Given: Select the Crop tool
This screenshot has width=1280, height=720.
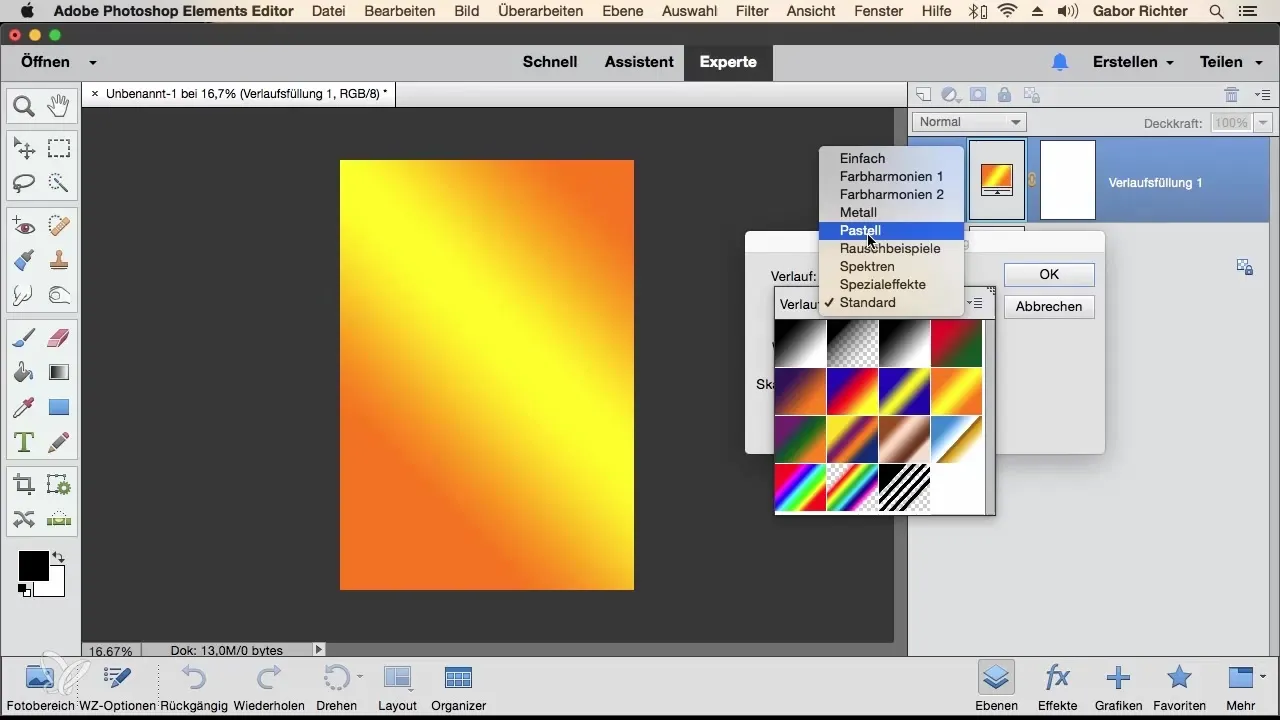Looking at the screenshot, I should (24, 485).
